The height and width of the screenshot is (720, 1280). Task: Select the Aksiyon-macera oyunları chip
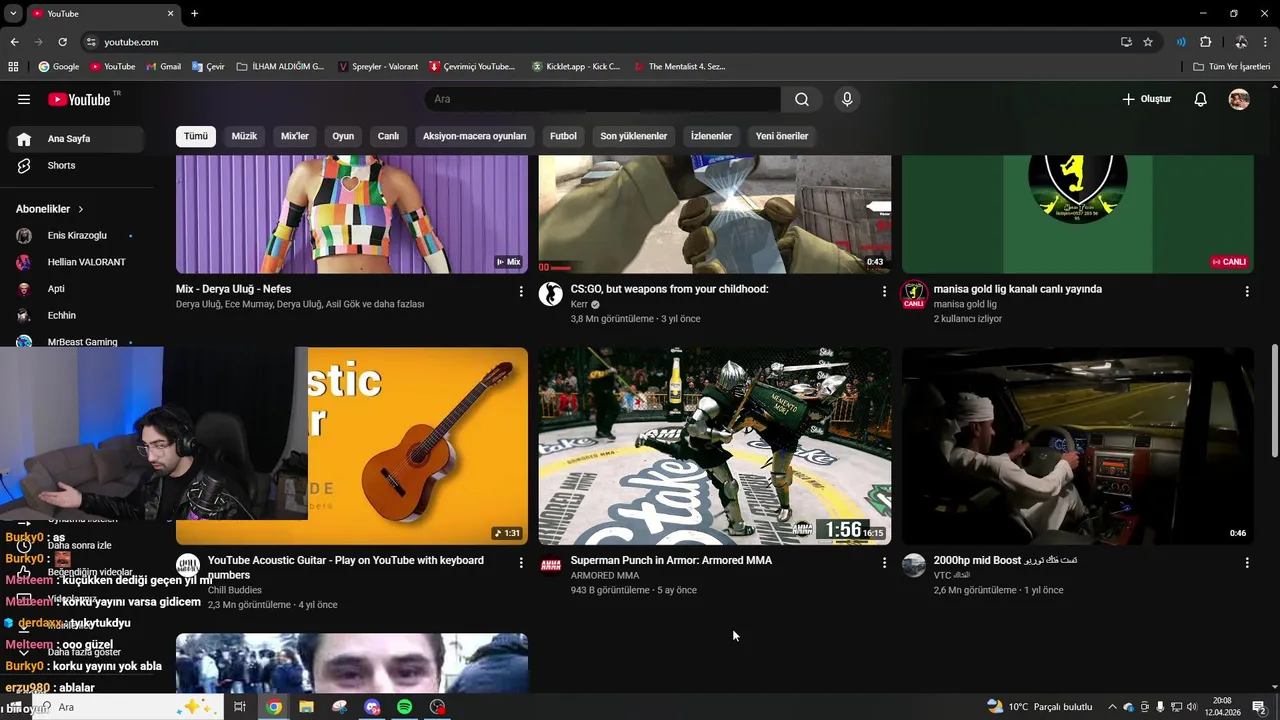474,136
